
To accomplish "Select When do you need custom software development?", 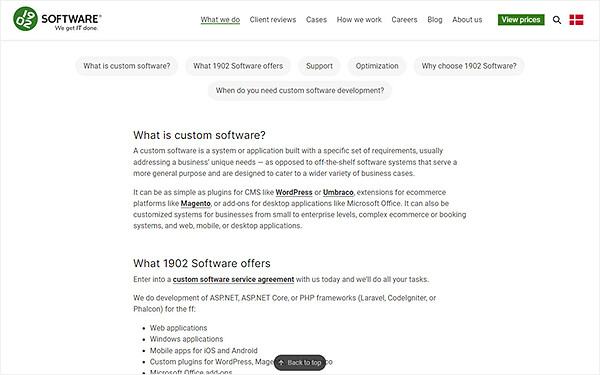I will pyautogui.click(x=300, y=90).
